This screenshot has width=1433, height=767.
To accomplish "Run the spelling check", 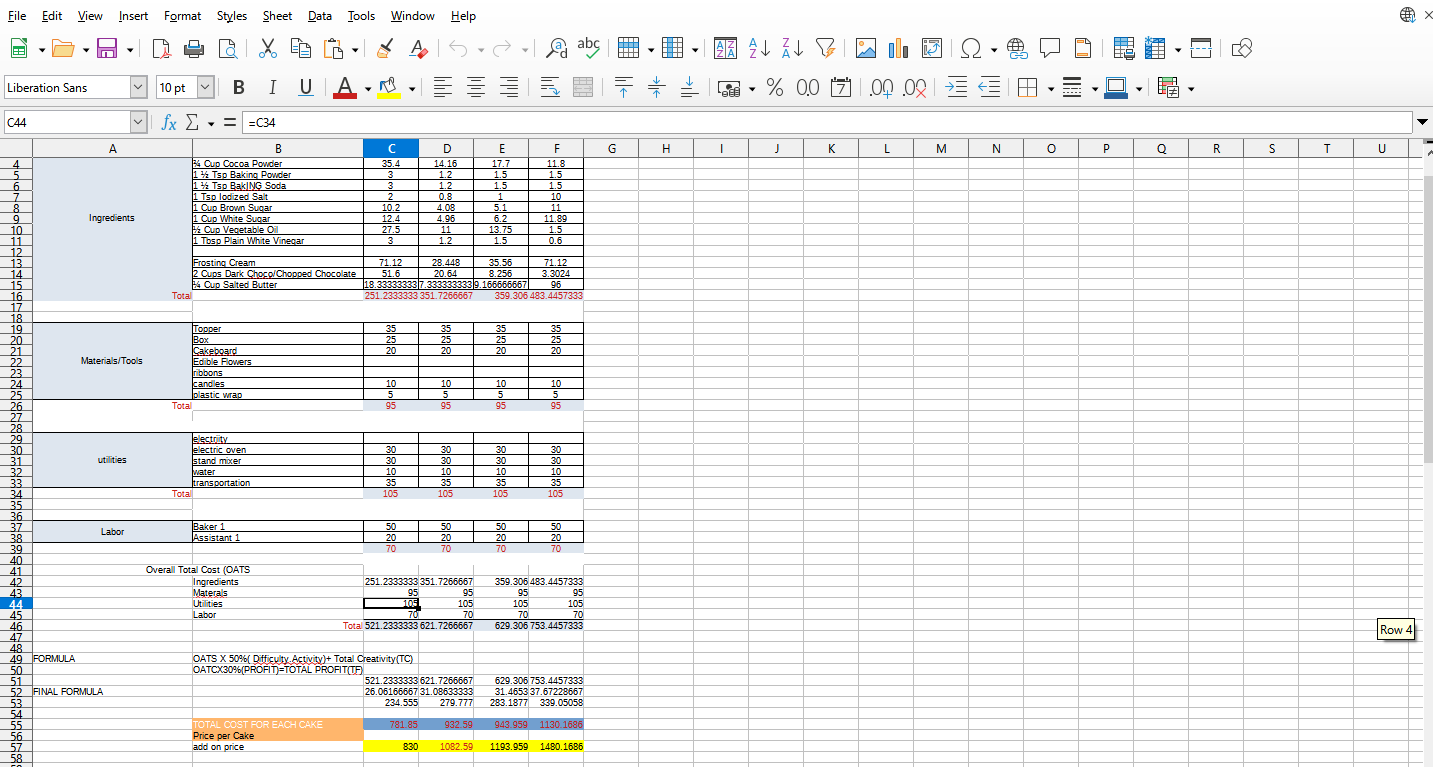I will (x=589, y=48).
